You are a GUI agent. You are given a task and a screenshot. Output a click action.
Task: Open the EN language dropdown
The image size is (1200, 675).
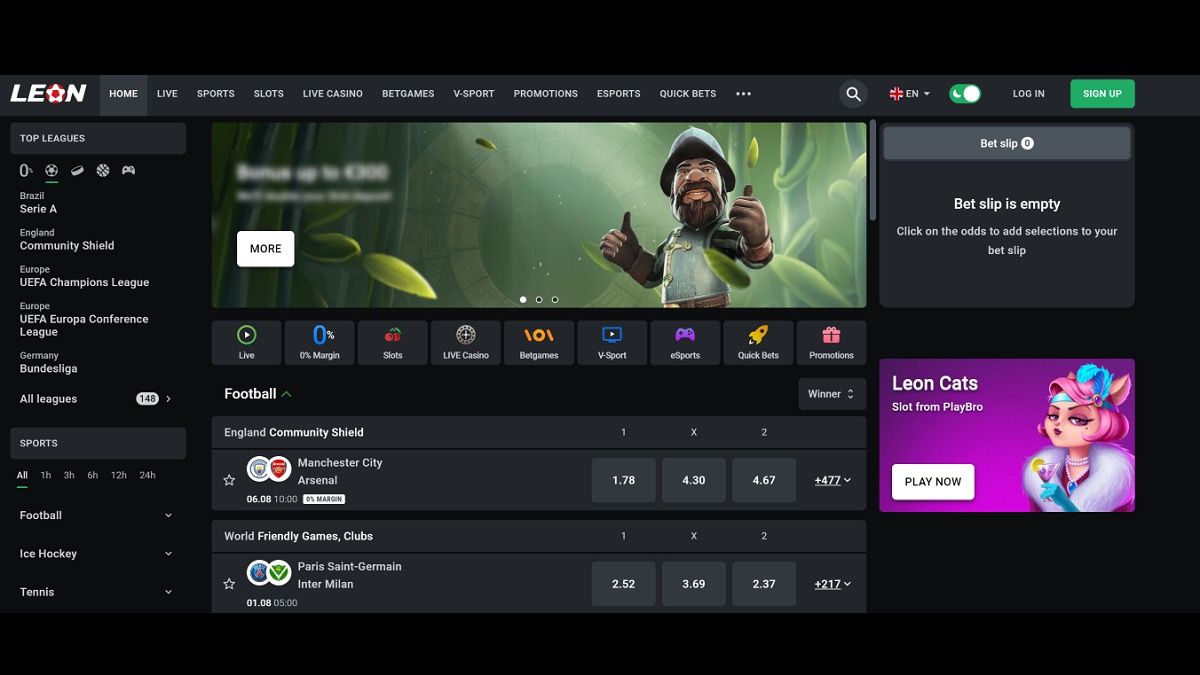coord(910,94)
